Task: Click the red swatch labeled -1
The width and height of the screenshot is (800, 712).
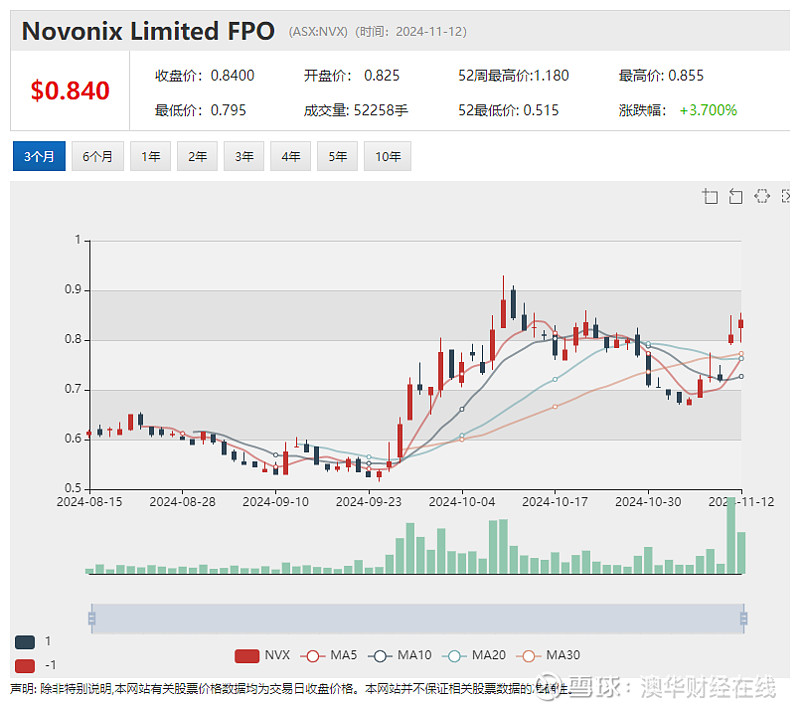Action: click(x=25, y=666)
